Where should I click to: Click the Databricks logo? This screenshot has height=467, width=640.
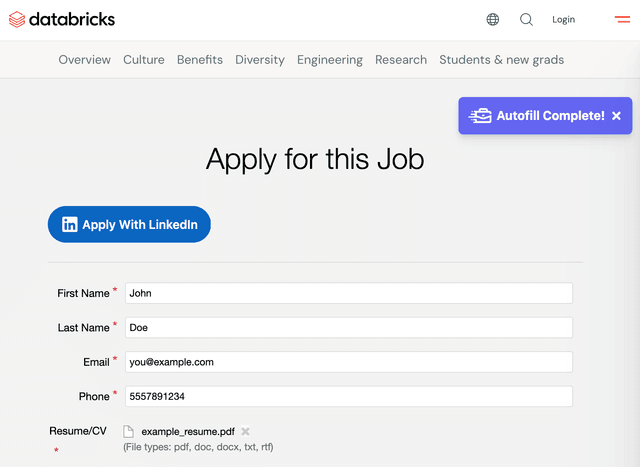(62, 19)
